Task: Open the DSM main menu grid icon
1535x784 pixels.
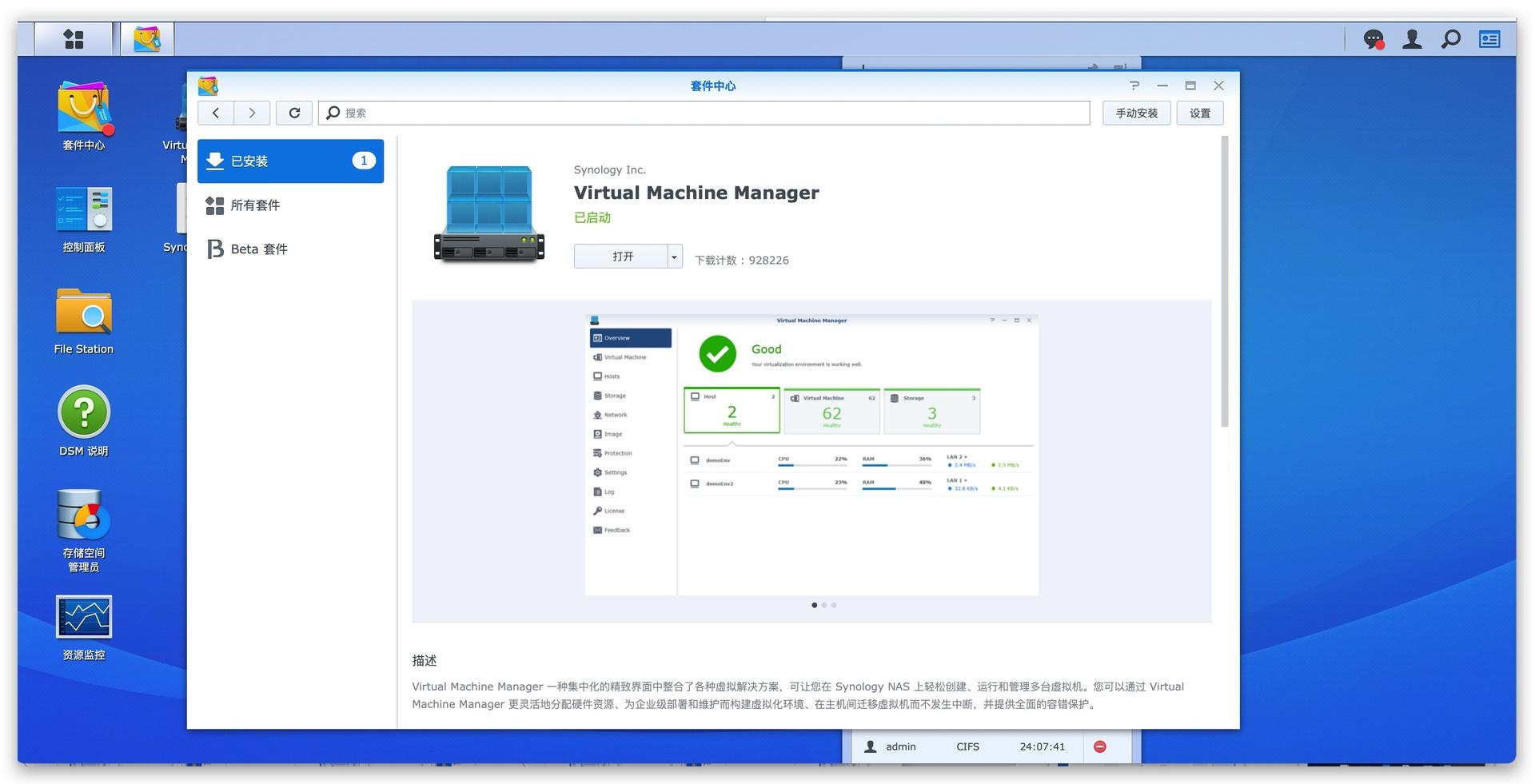Action: tap(74, 39)
